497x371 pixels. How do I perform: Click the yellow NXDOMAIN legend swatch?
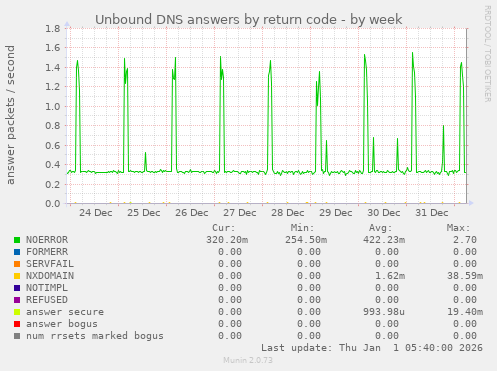coord(17,276)
